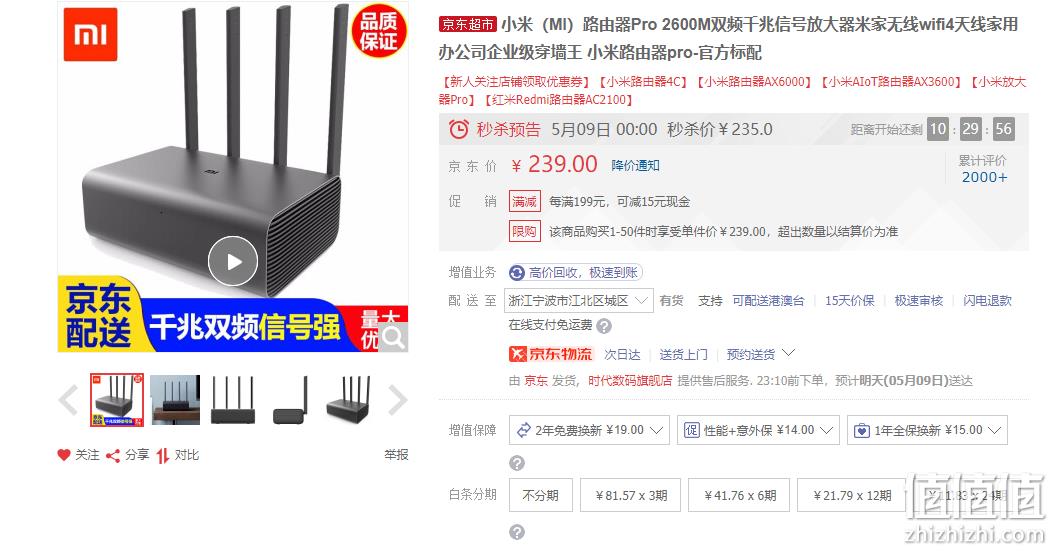
Task: Show next thumbnails with right arrow
Action: tap(398, 401)
